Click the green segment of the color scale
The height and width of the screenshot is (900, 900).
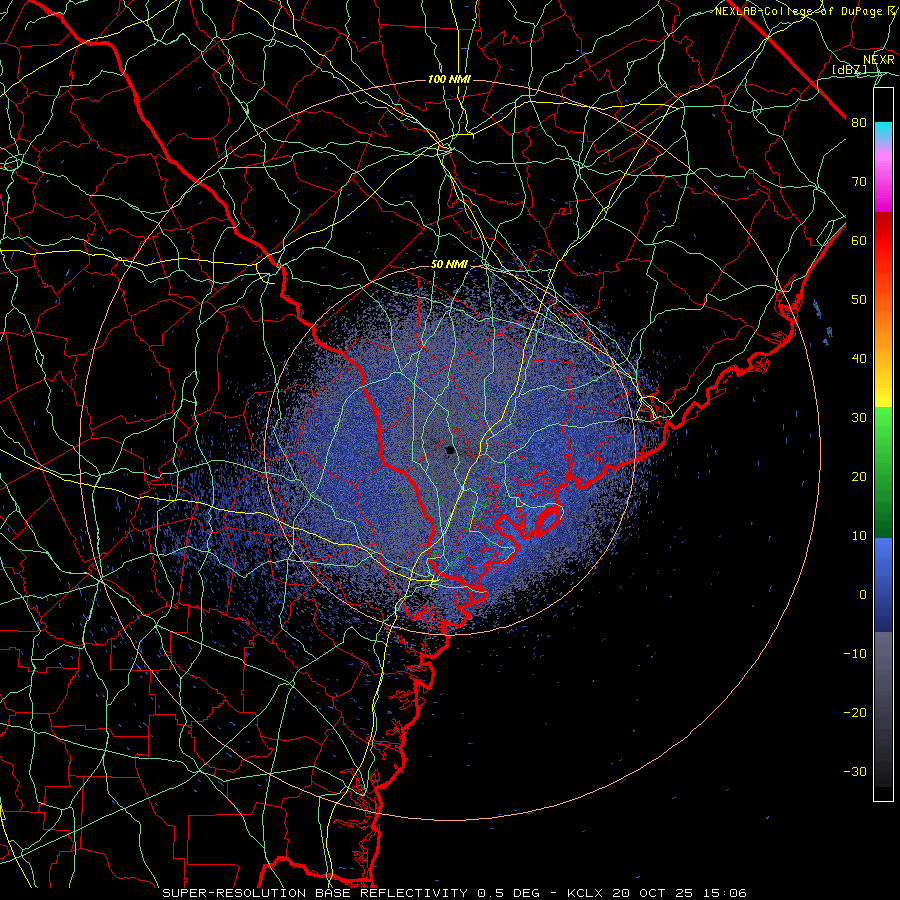click(883, 472)
